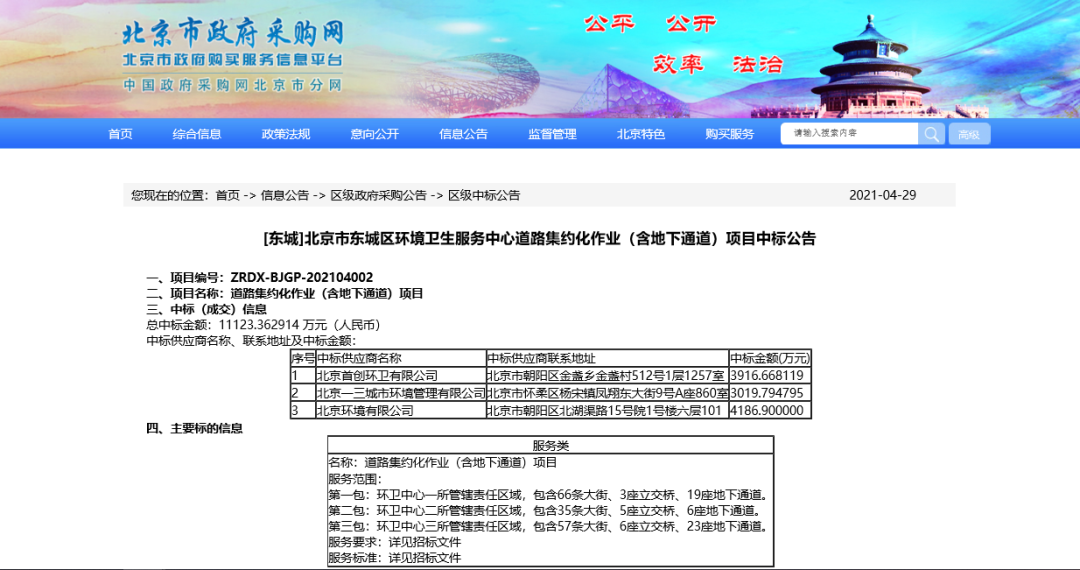This screenshot has width=1080, height=570.
Task: Open the 信息公告 menu item
Action: pos(464,134)
